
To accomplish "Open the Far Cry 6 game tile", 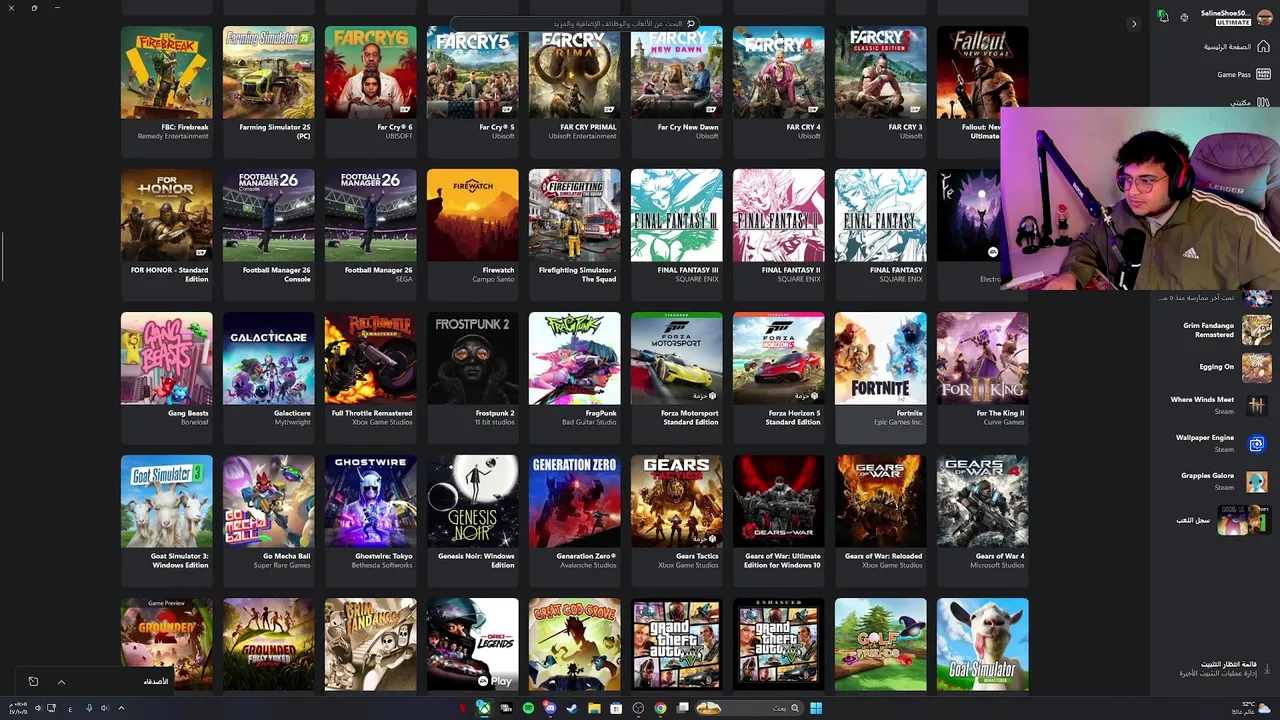I will 370,91.
